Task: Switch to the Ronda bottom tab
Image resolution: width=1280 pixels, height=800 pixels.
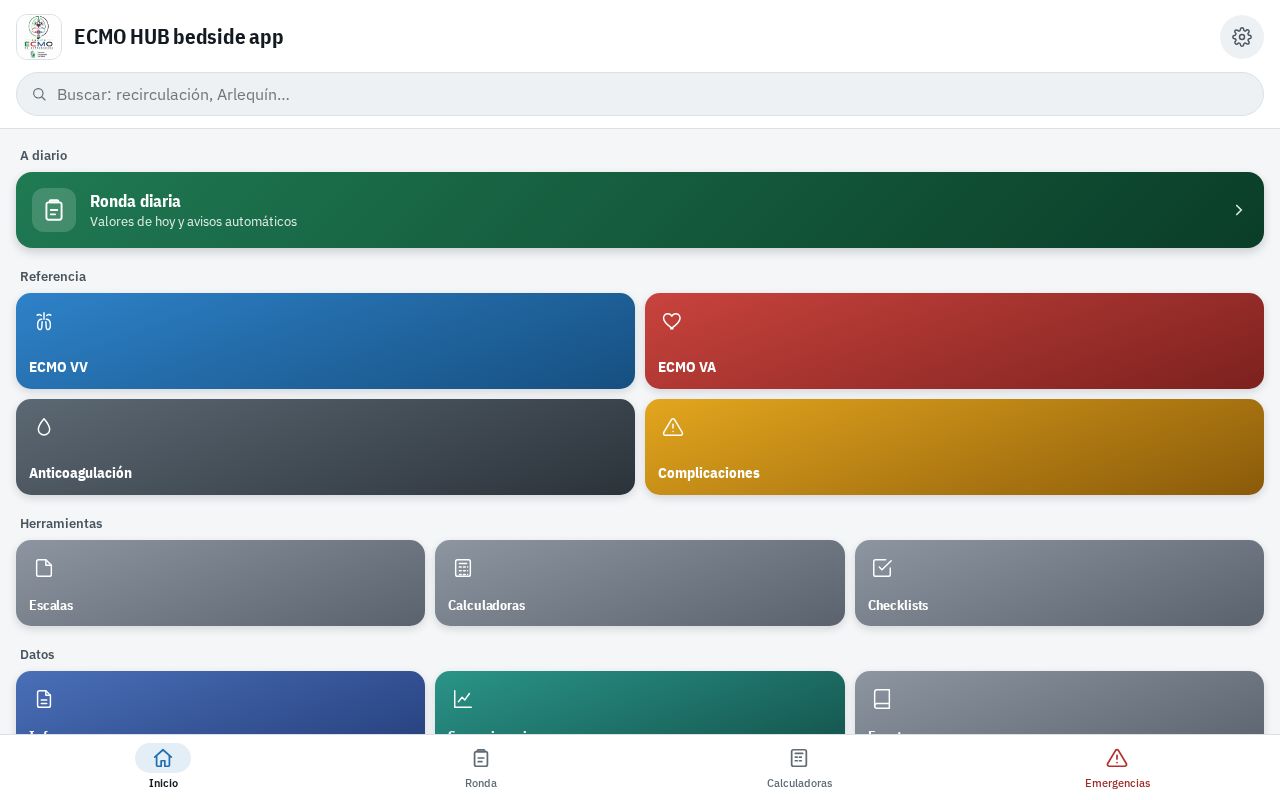Action: pos(481,767)
